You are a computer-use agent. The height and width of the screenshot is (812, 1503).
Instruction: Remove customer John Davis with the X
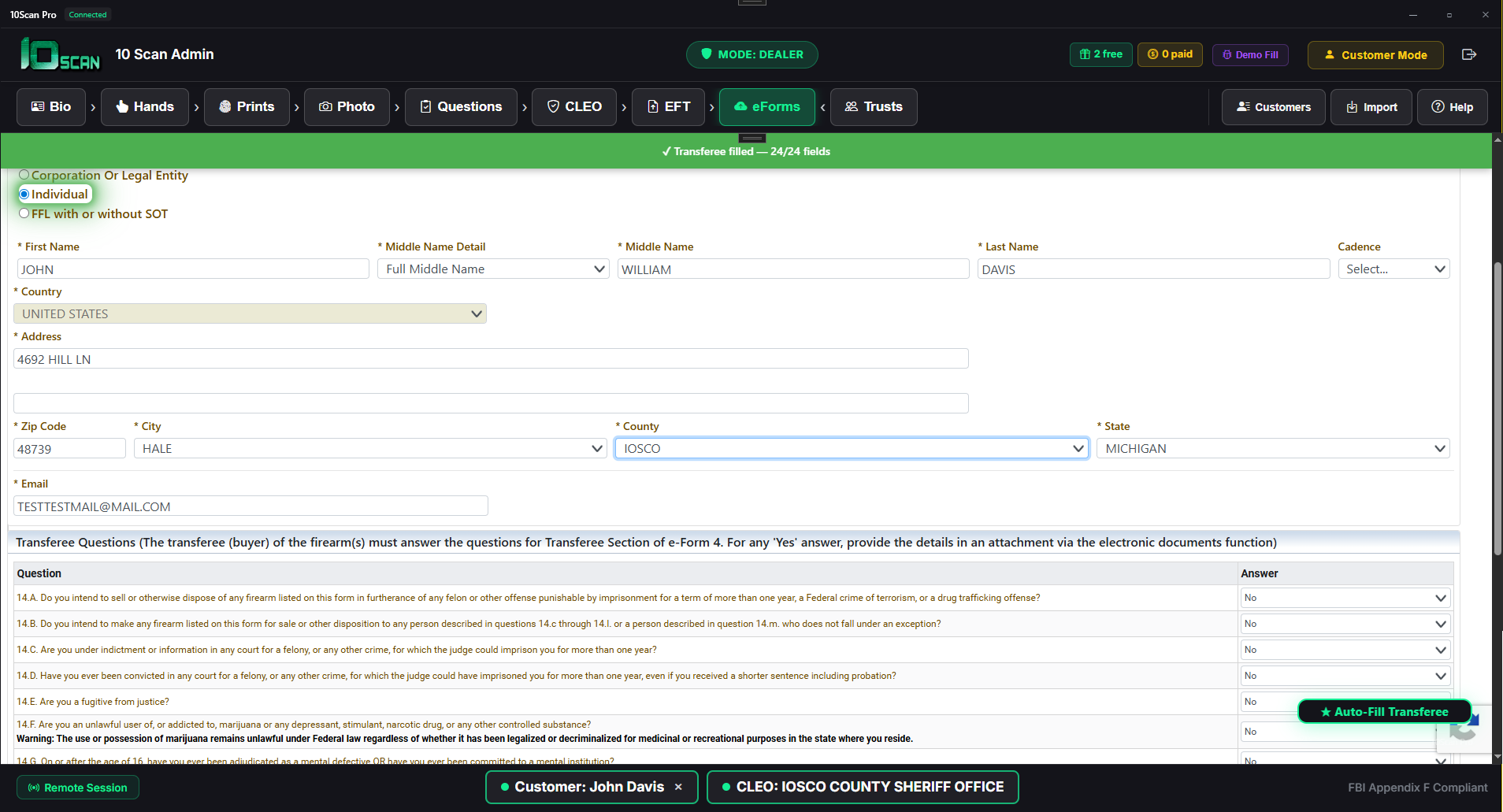point(678,787)
